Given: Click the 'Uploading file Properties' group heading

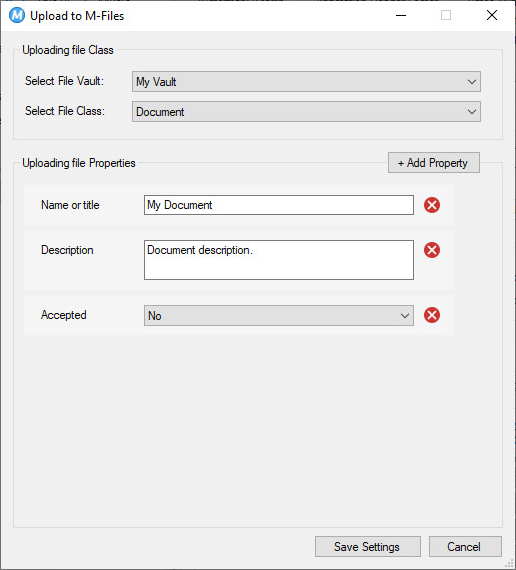Looking at the screenshot, I should [79, 163].
